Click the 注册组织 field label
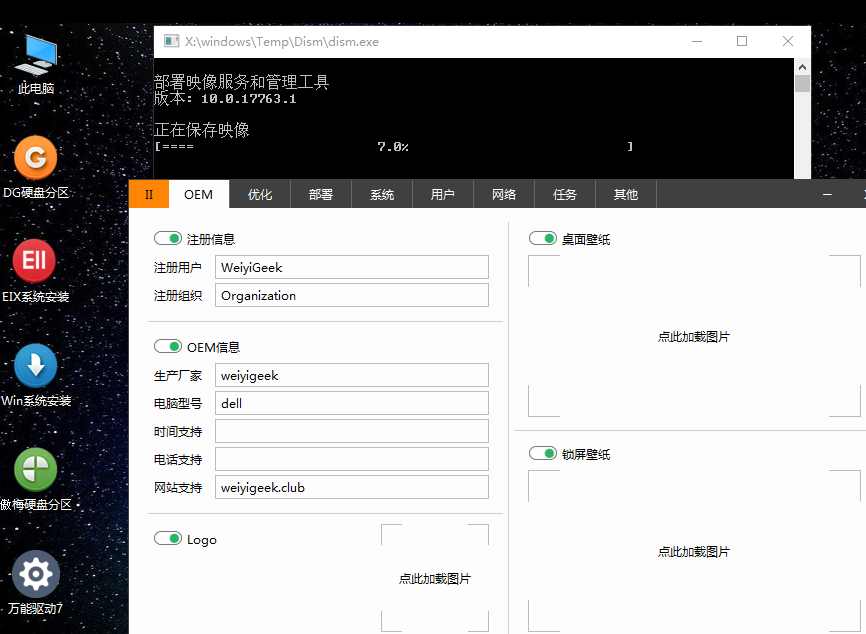The image size is (866, 634). click(178, 296)
